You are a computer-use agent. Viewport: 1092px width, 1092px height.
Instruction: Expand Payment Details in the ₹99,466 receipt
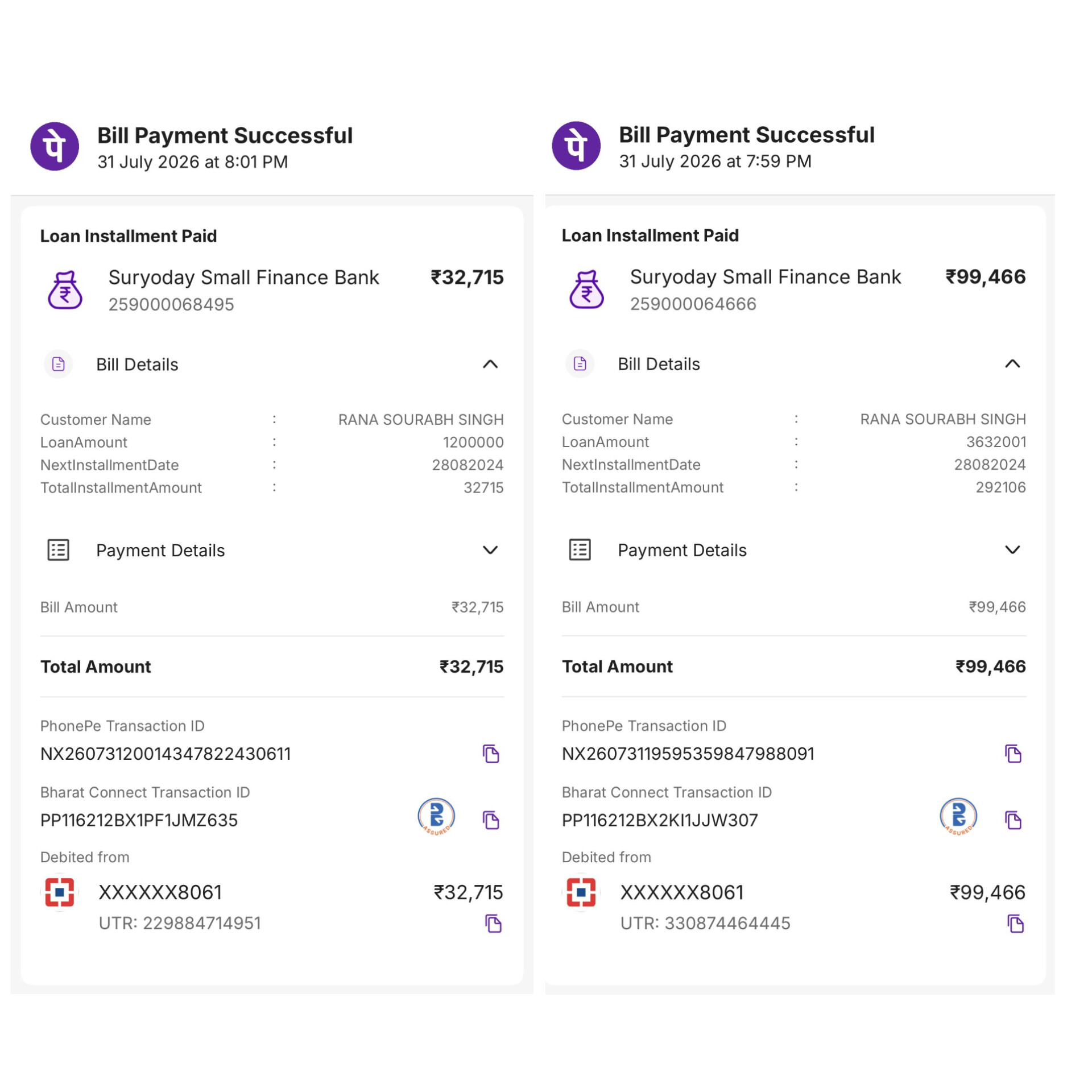point(1012,549)
